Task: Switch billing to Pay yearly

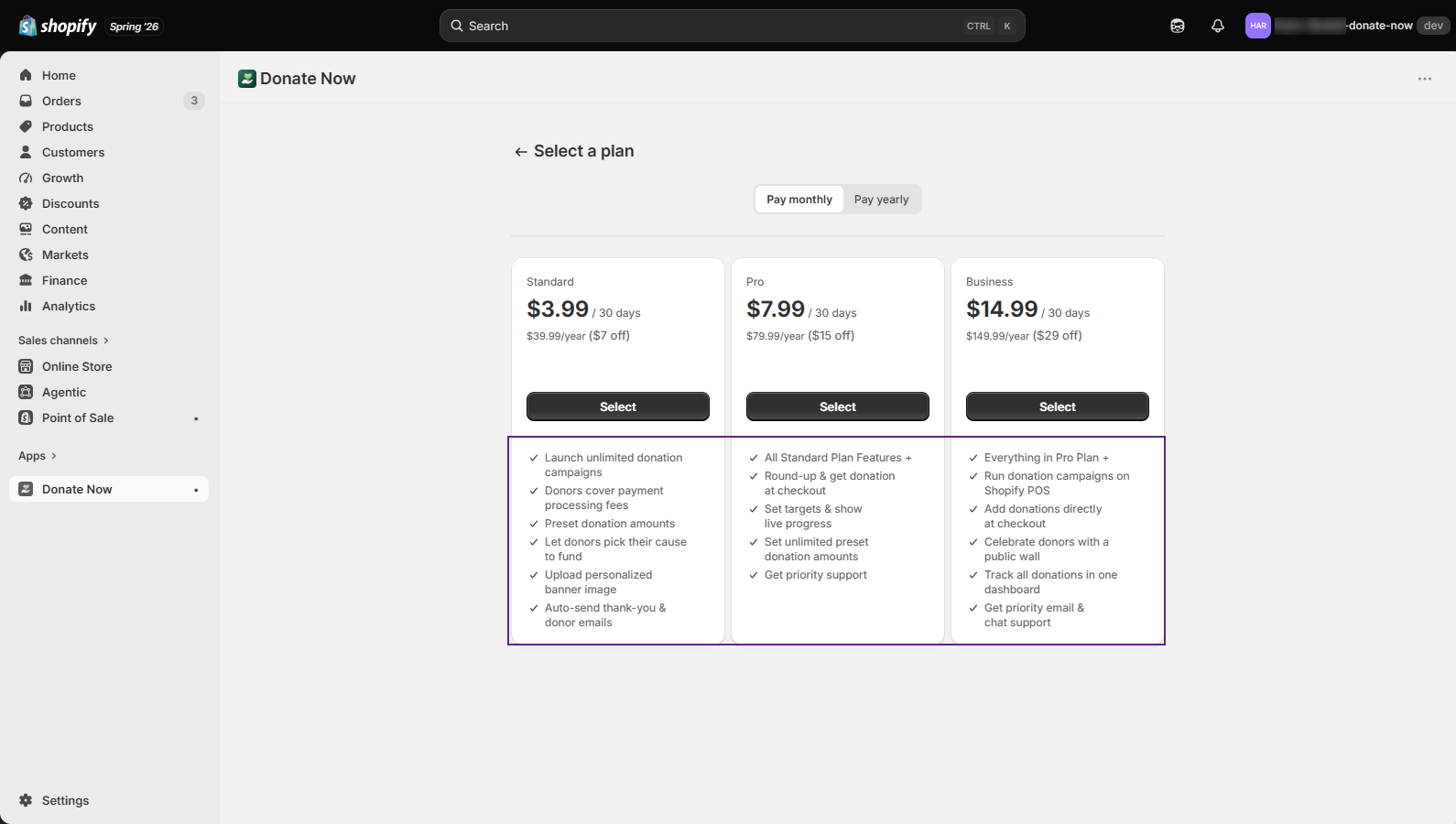Action: (x=882, y=200)
